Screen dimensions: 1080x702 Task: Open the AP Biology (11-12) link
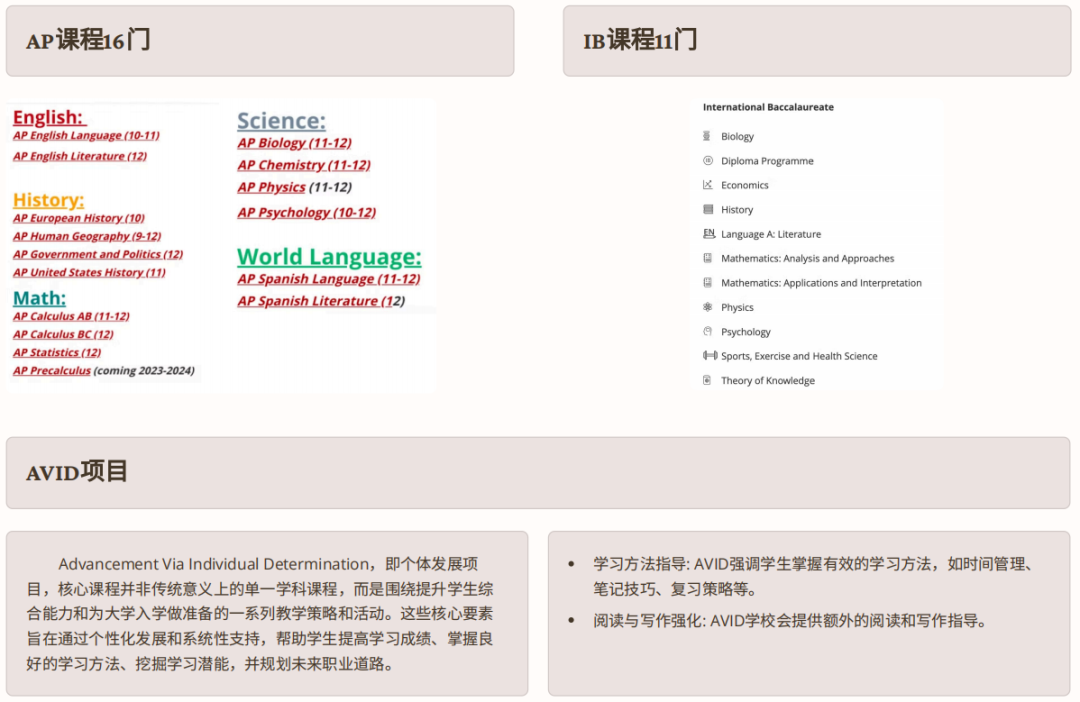(294, 143)
